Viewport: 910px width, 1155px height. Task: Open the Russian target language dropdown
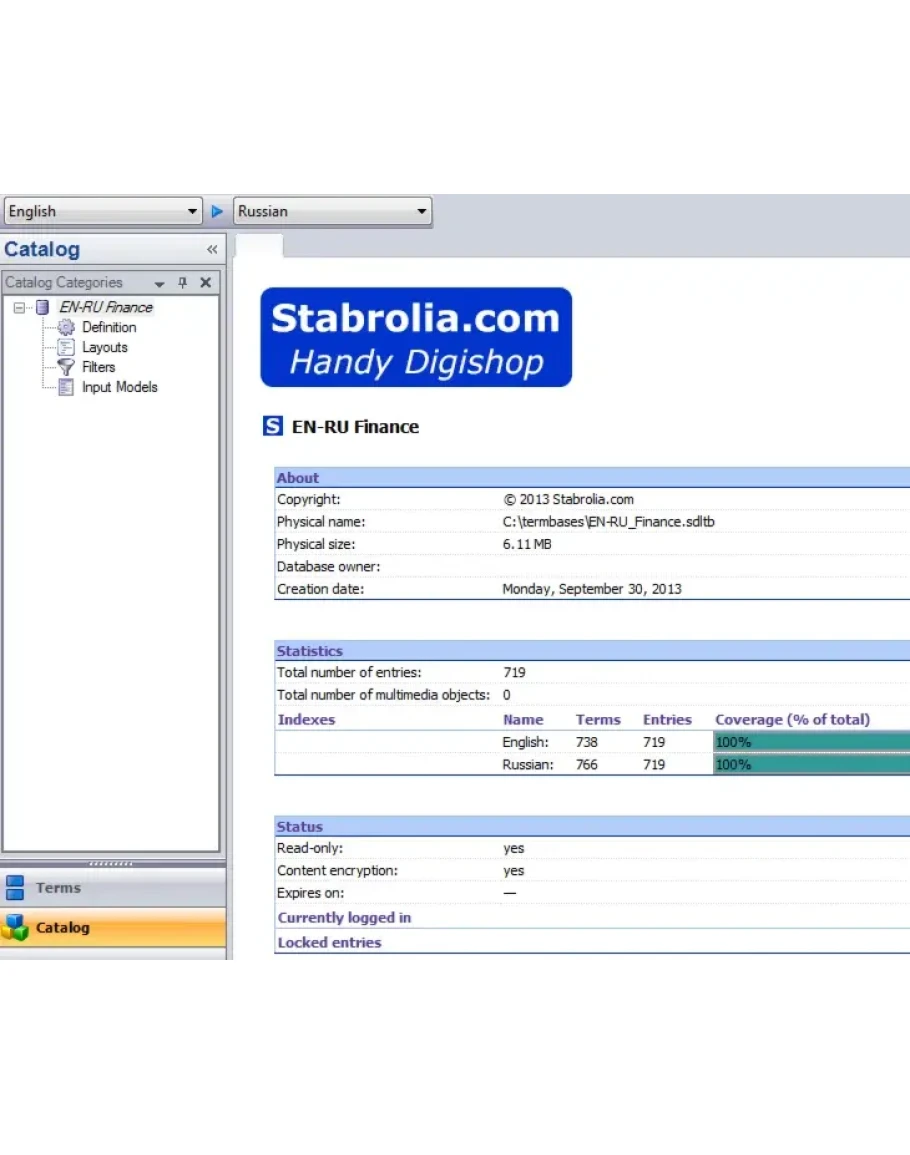pyautogui.click(x=421, y=212)
